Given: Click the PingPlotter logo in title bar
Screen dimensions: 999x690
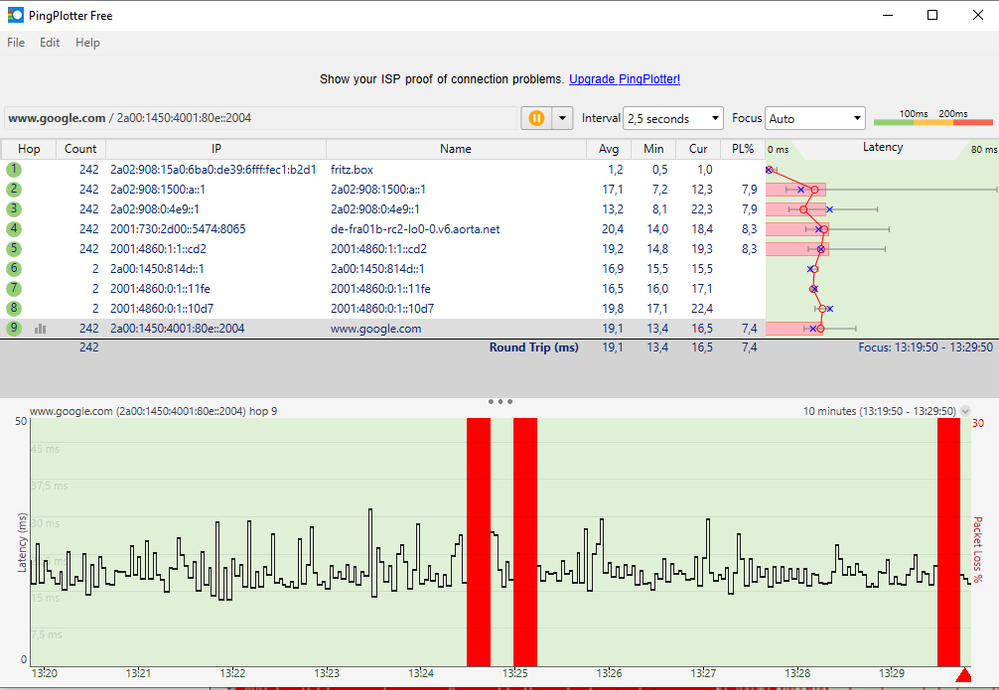Looking at the screenshot, I should [x=16, y=15].
